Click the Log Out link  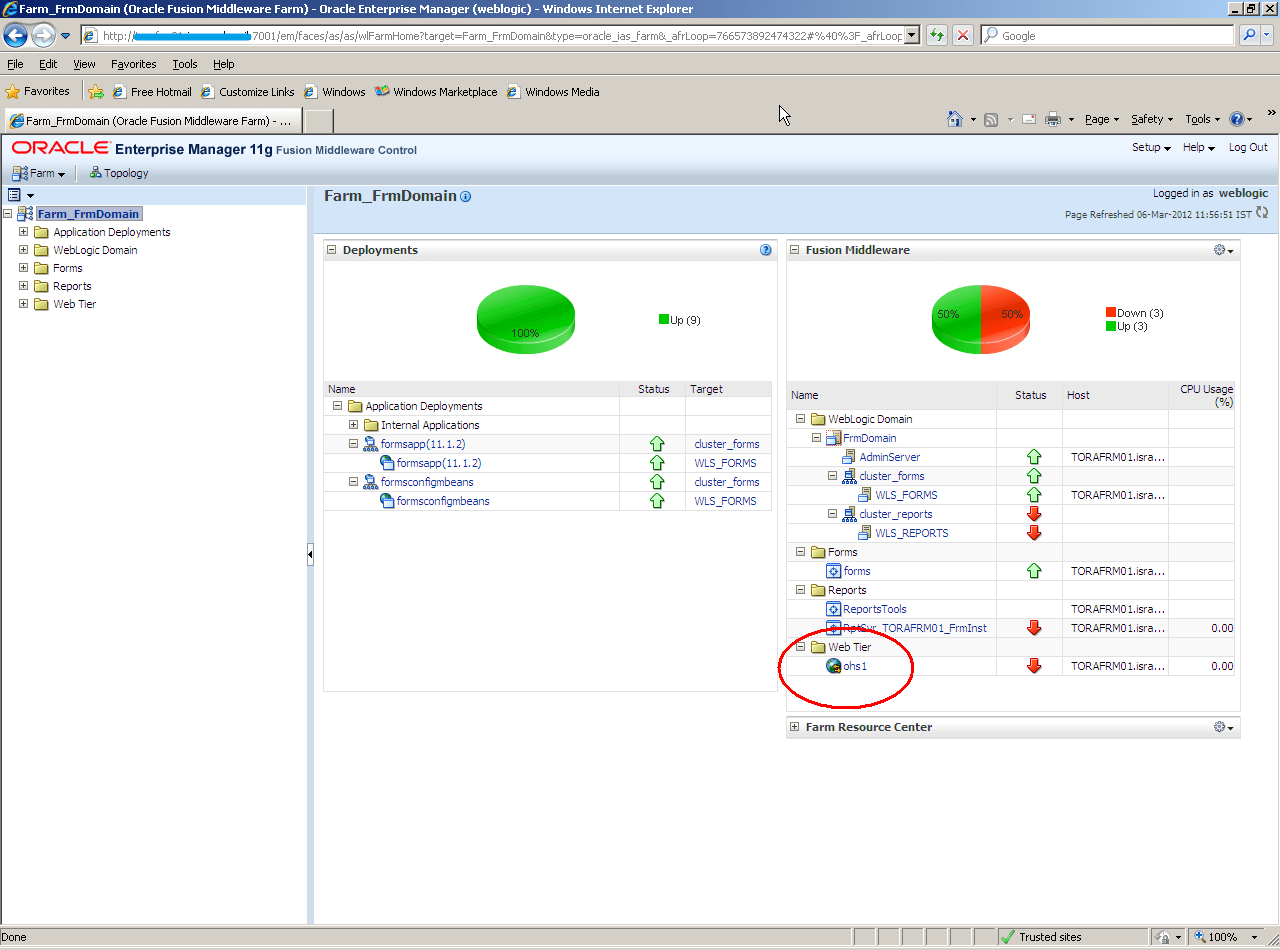(1247, 147)
